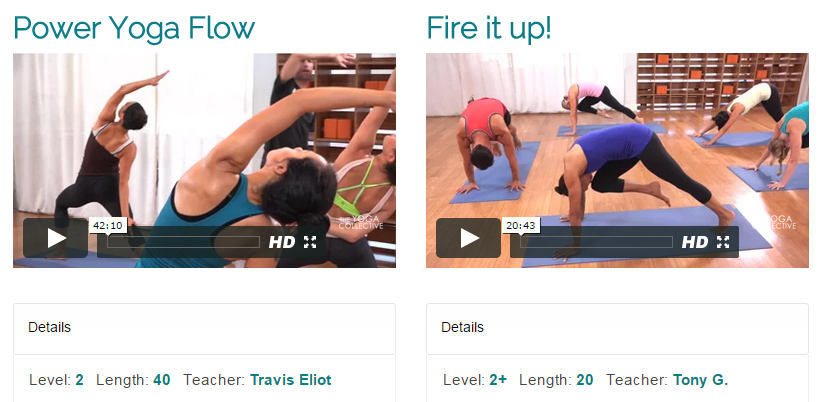Toggle HD quality on Fire it up! video
The height and width of the screenshot is (402, 819).
pos(695,242)
